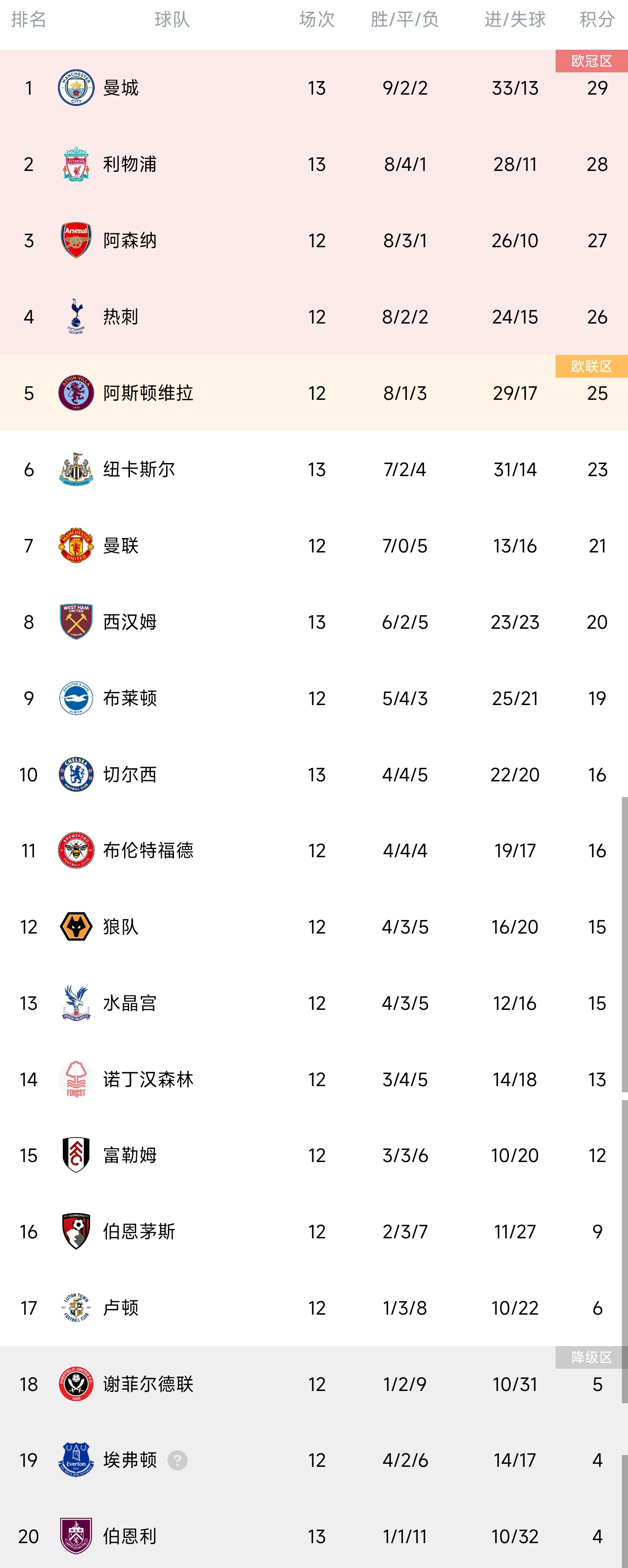Click the Liverpool club crest
The height and width of the screenshot is (1568, 628).
coord(76,164)
